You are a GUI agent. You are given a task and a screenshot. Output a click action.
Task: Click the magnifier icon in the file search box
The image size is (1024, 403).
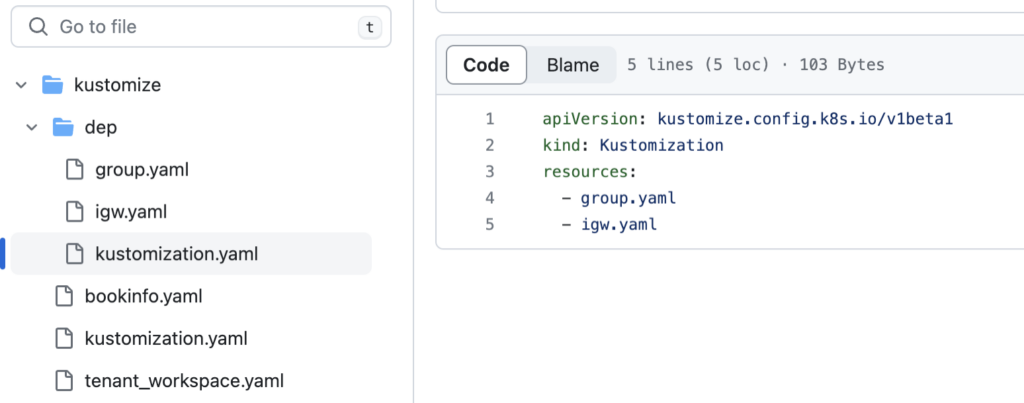[x=39, y=27]
